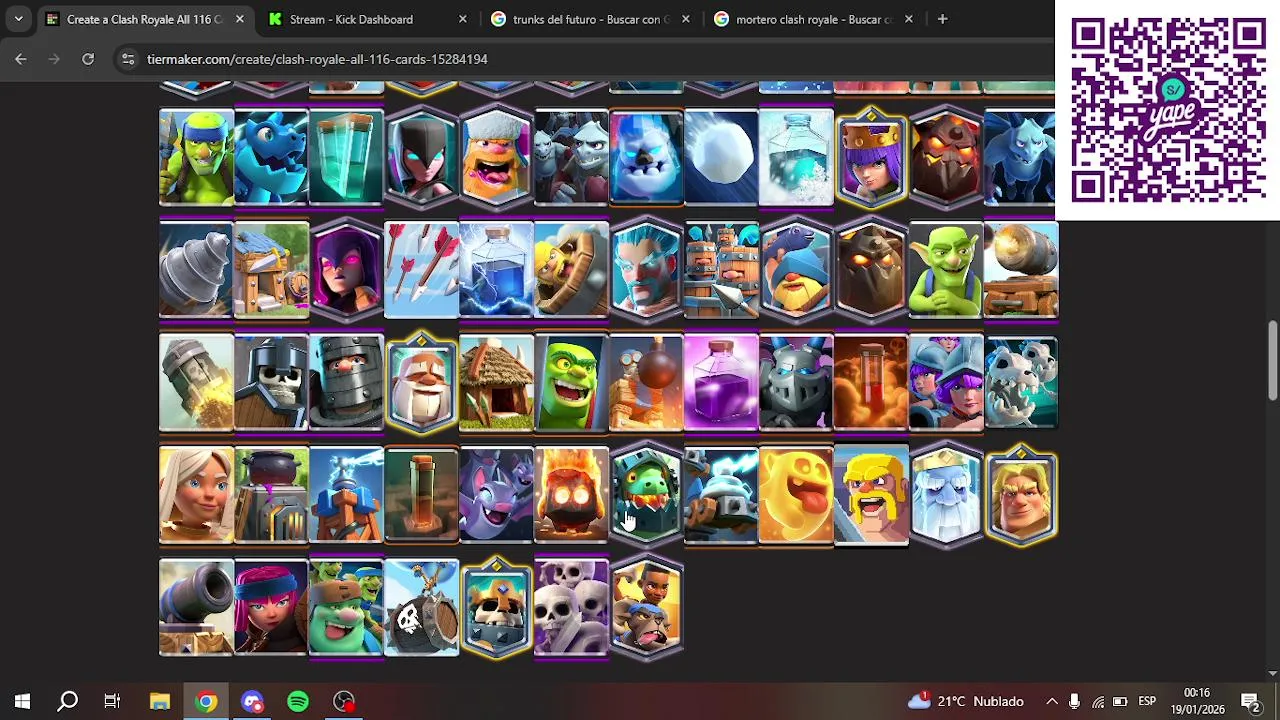Pick the yellow Heal Spirit card
Image resolution: width=1280 pixels, height=720 pixels.
pos(796,495)
